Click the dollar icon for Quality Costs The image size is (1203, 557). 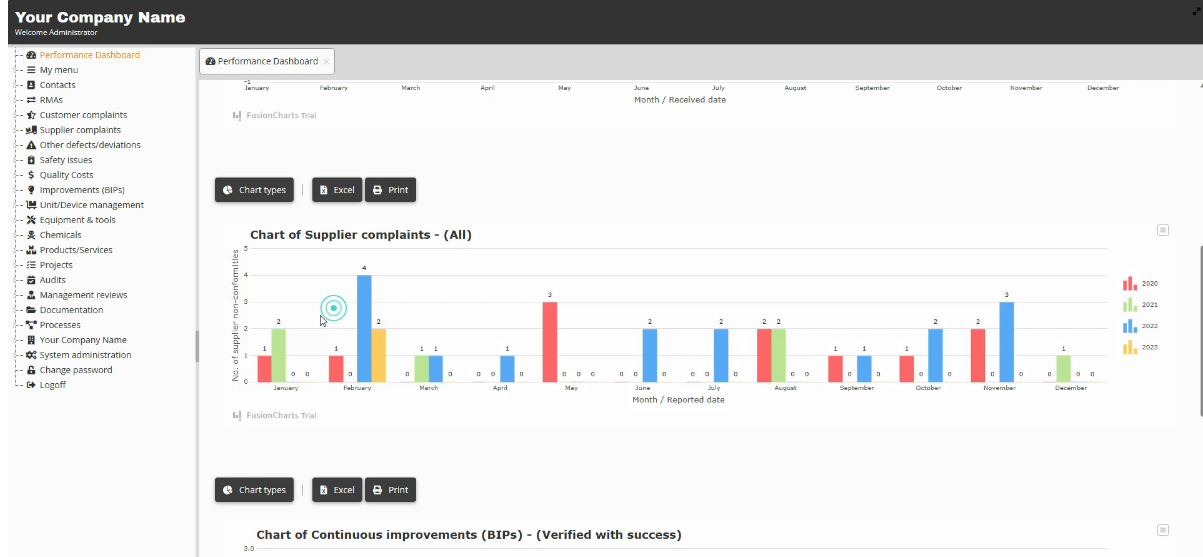point(31,175)
